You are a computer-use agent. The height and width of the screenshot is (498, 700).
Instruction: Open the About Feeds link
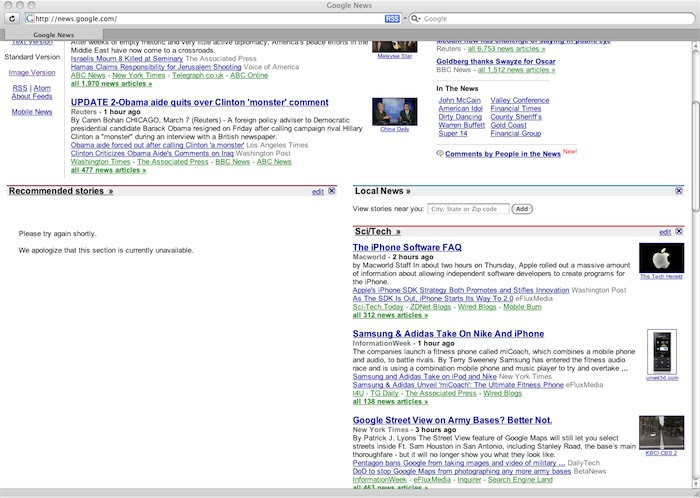click(32, 96)
